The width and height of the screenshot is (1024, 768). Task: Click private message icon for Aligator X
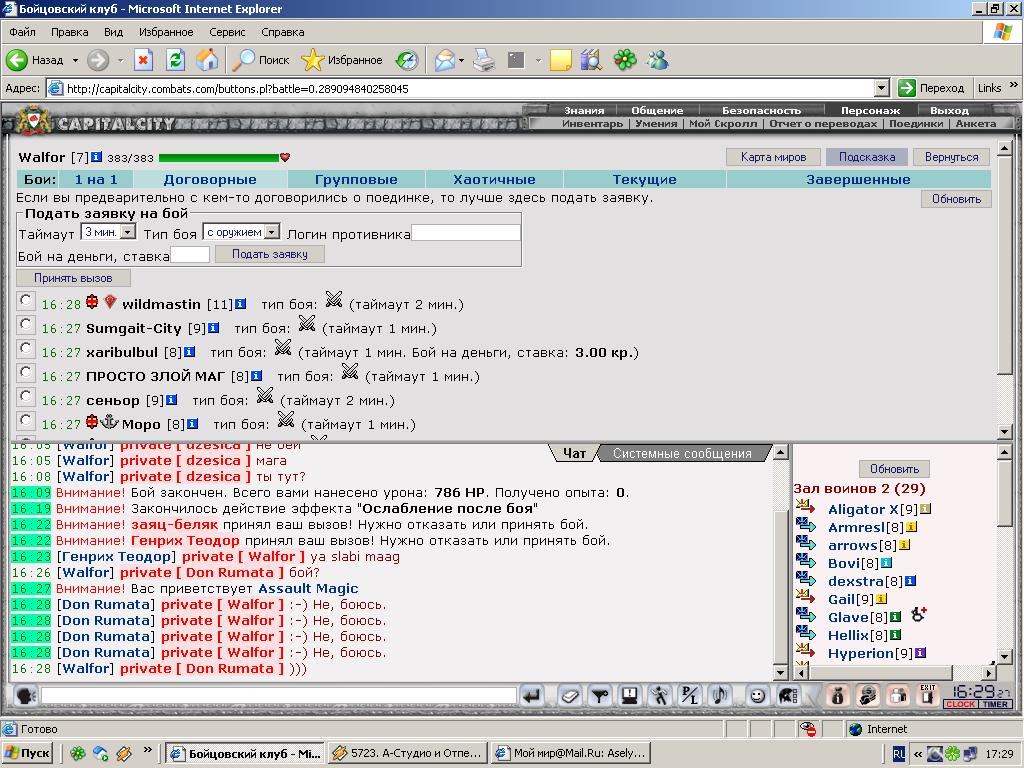coord(805,506)
